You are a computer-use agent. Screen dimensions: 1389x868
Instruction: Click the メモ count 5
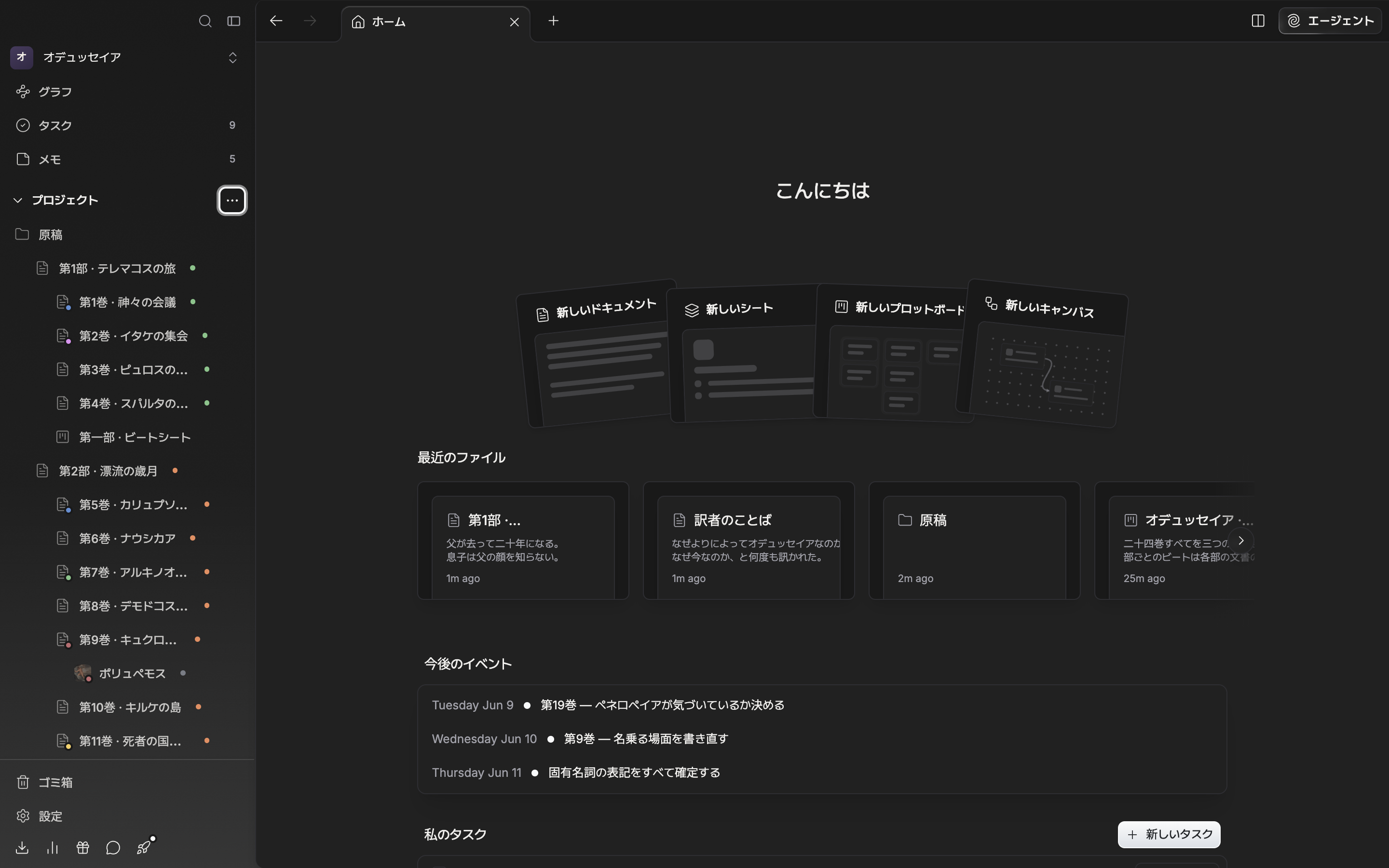coord(232,159)
